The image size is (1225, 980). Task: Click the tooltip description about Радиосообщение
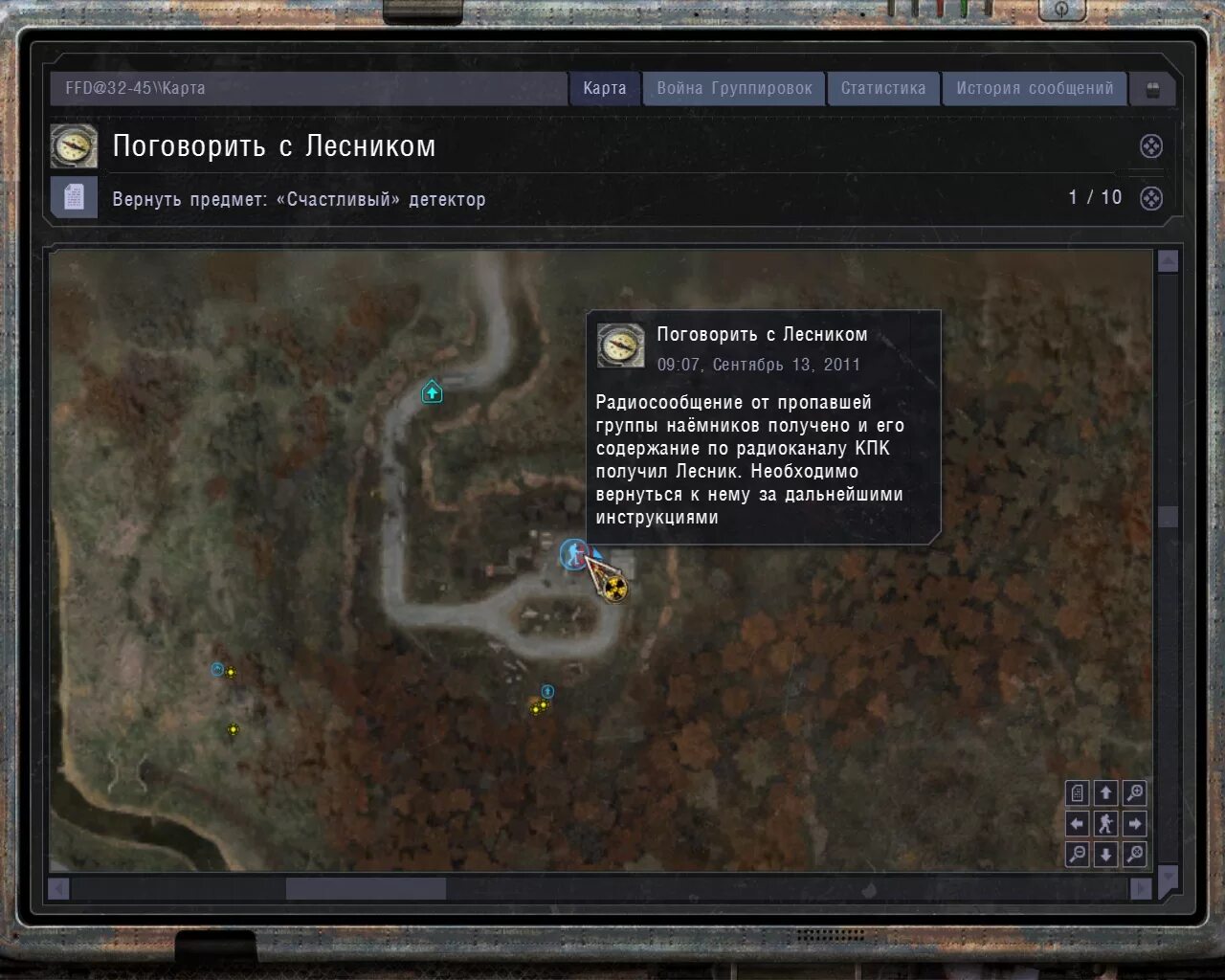click(749, 460)
